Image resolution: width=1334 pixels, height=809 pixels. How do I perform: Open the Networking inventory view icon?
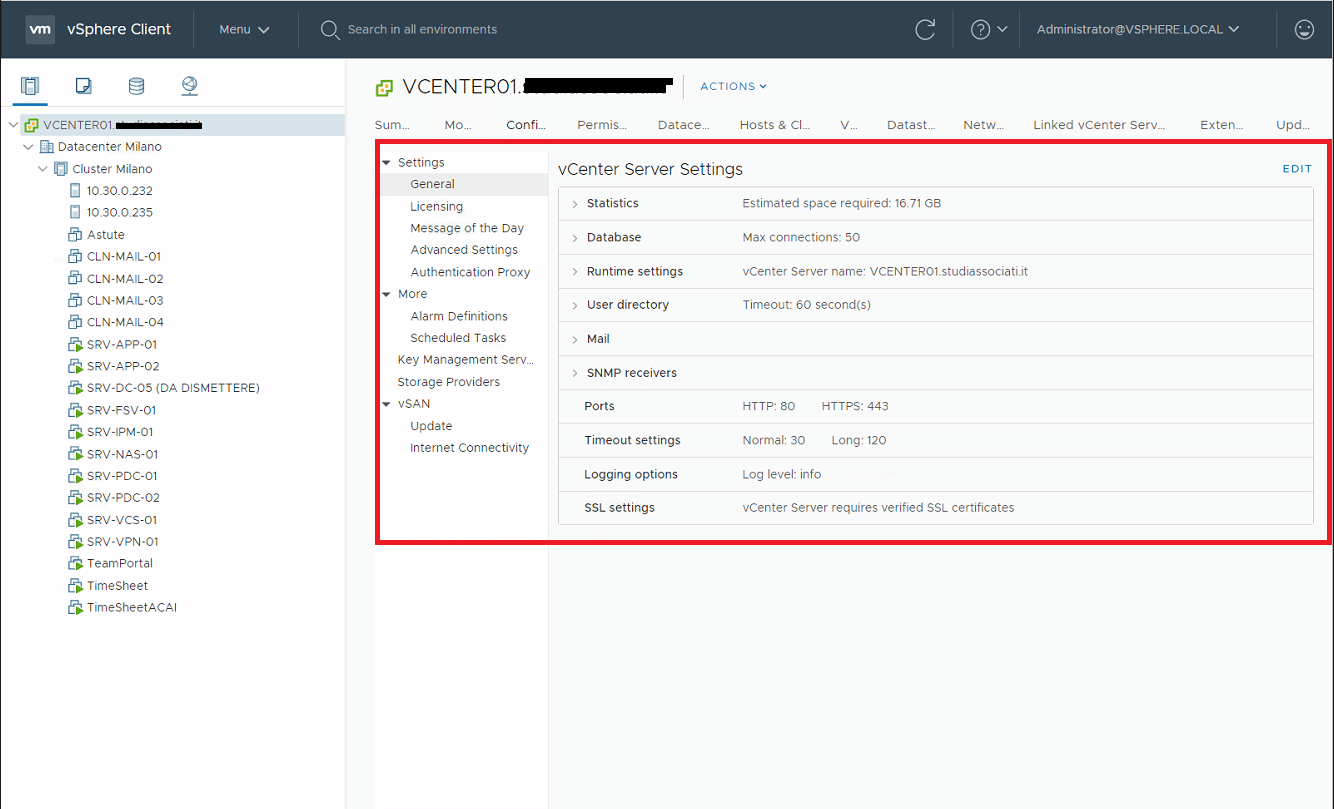tap(190, 86)
